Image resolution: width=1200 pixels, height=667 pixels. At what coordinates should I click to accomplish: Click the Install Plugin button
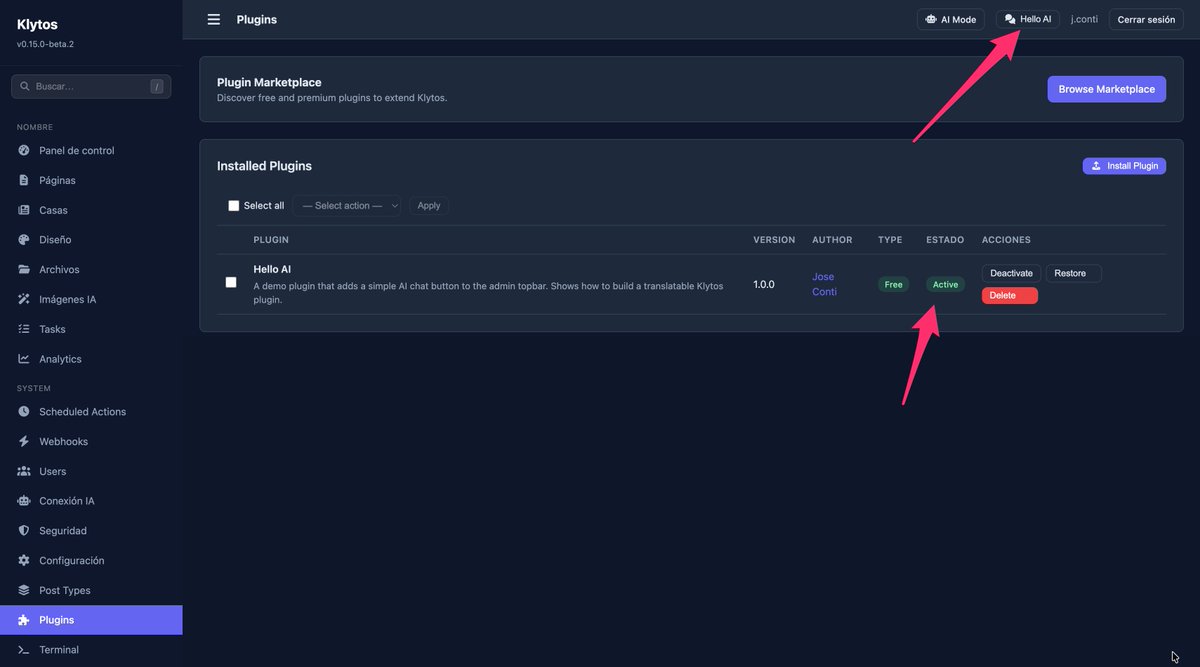tap(1124, 166)
